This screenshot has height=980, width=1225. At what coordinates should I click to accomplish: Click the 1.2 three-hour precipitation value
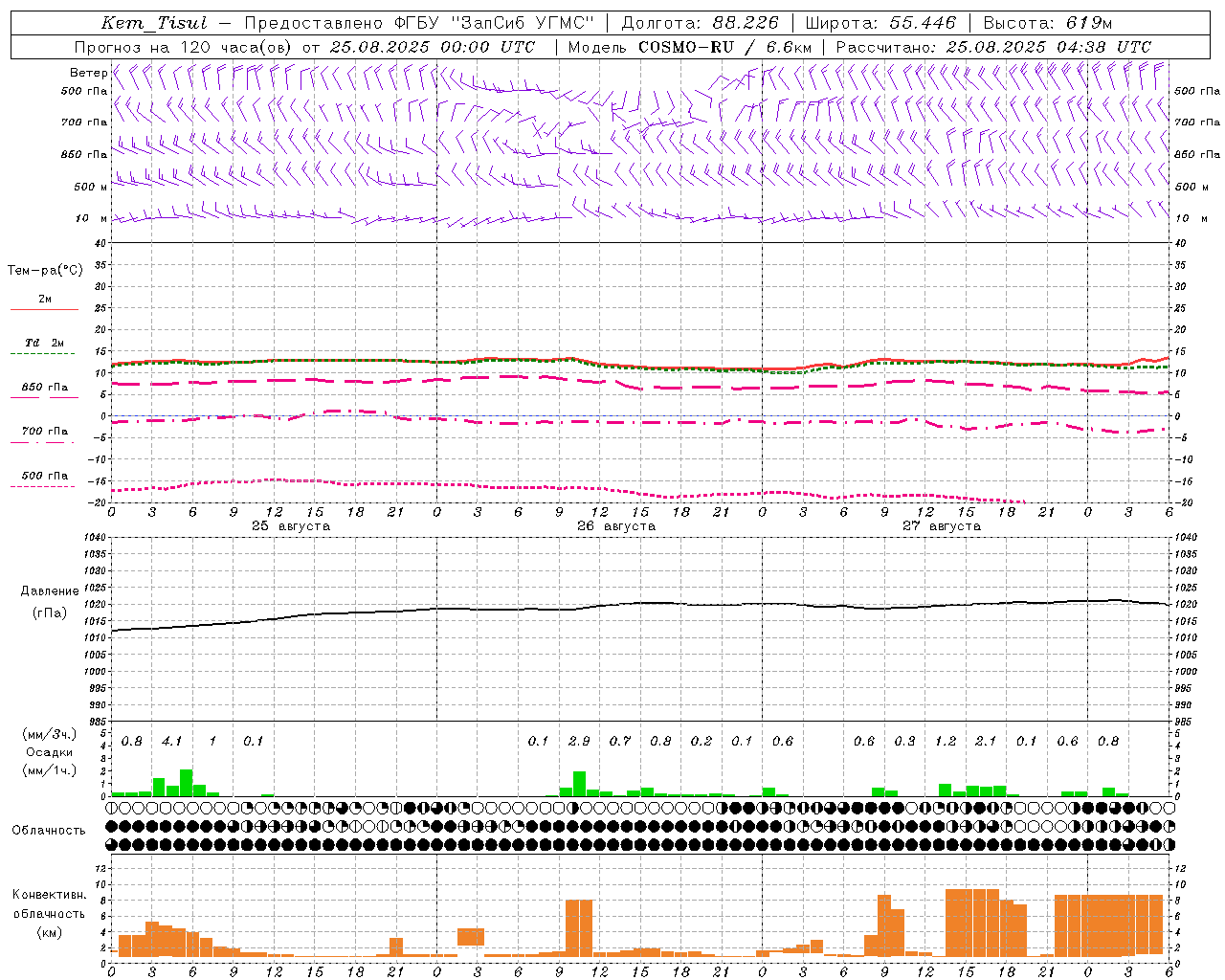tap(946, 741)
